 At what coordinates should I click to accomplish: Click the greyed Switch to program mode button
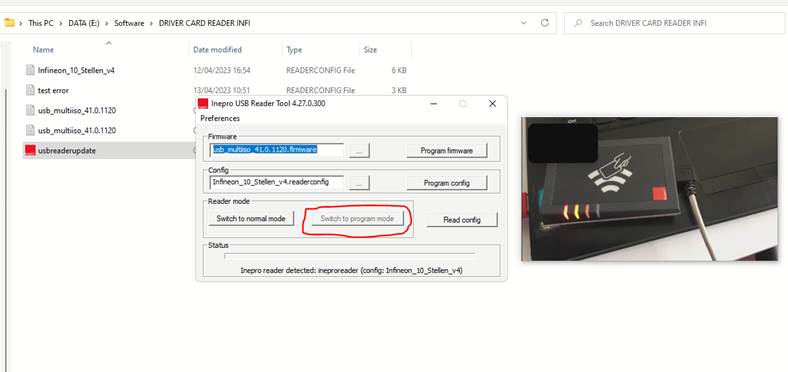(357, 219)
